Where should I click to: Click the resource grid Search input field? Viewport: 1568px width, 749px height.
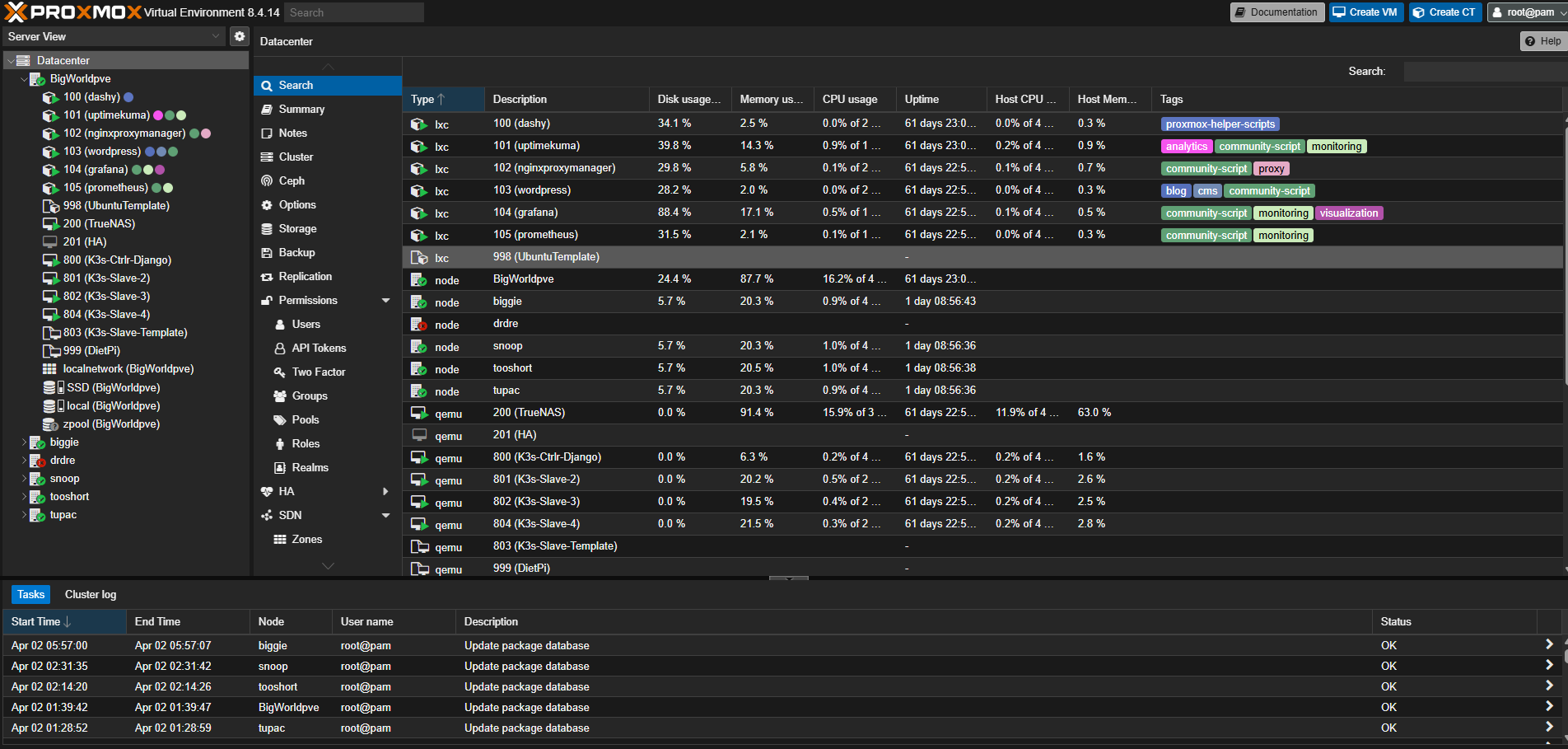point(1486,72)
